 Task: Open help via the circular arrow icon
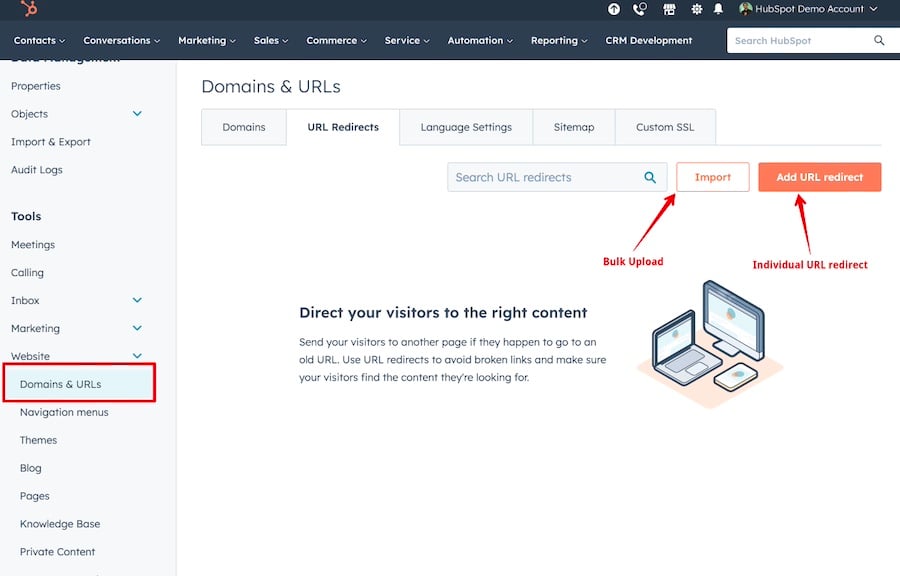pos(613,10)
